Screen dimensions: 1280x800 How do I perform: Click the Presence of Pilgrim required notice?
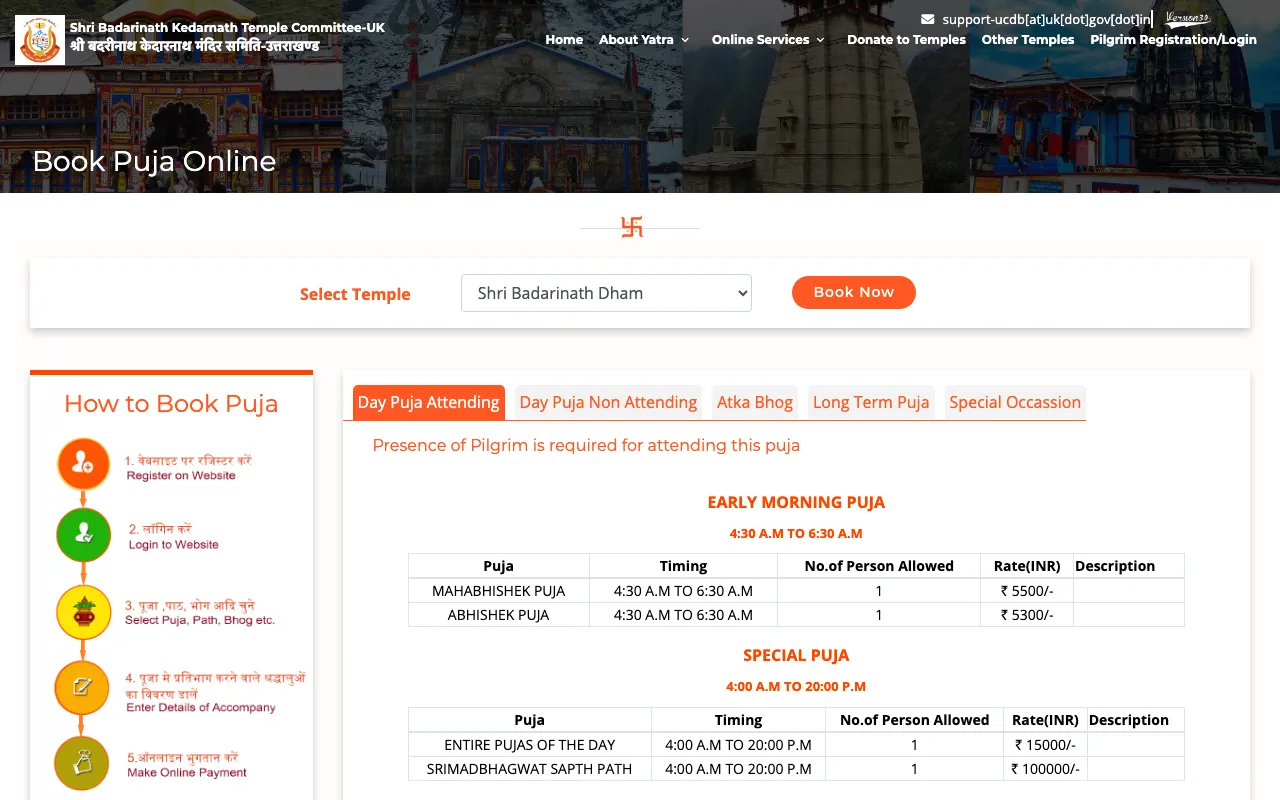[x=586, y=445]
